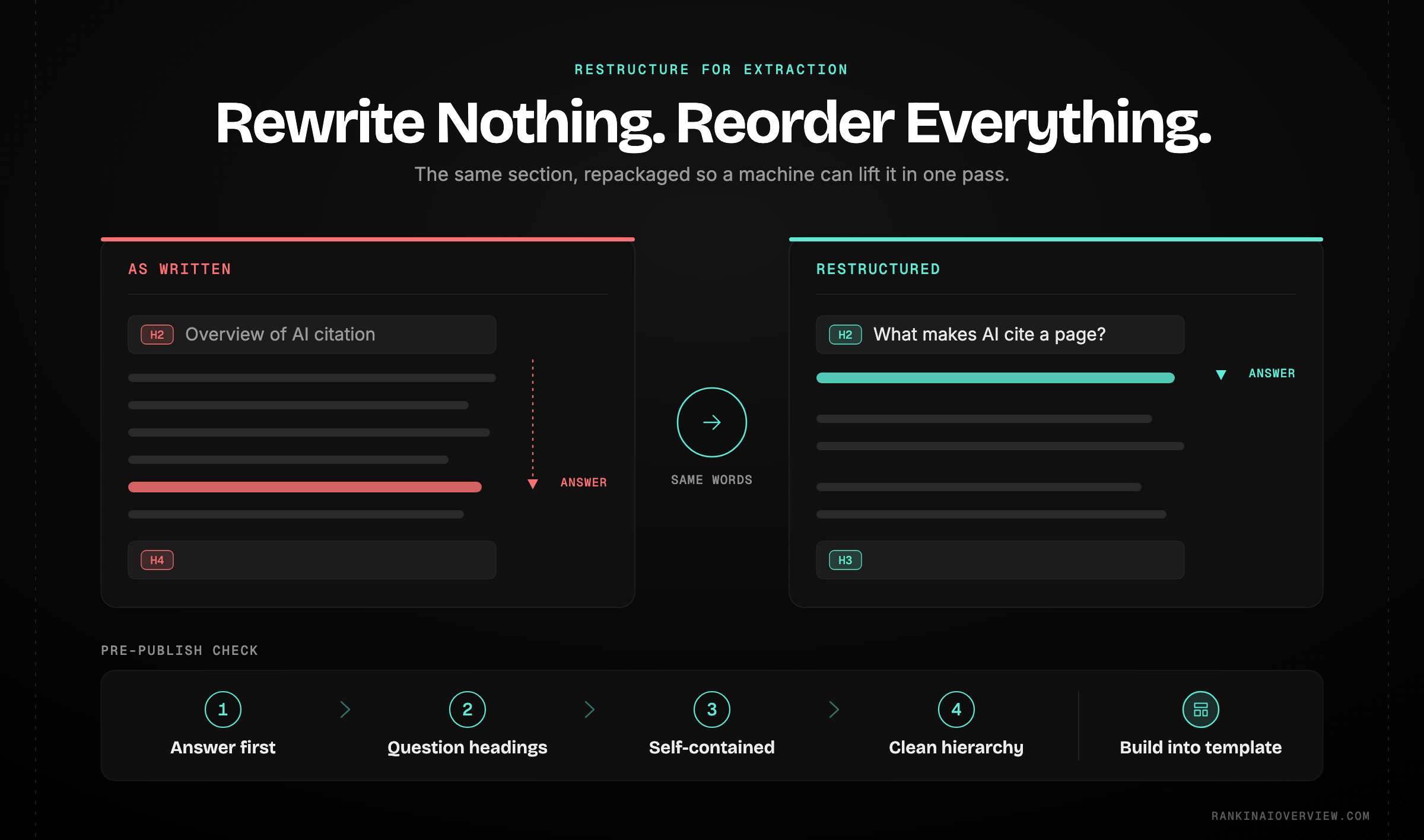
Task: Click the 'SAME WORDS' caption
Action: click(711, 480)
